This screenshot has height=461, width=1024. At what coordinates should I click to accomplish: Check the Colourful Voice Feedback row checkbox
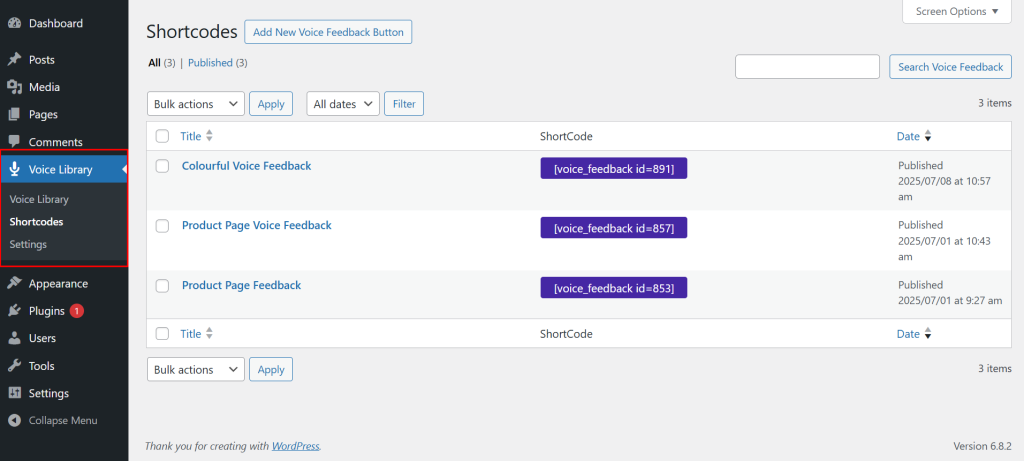[x=163, y=166]
